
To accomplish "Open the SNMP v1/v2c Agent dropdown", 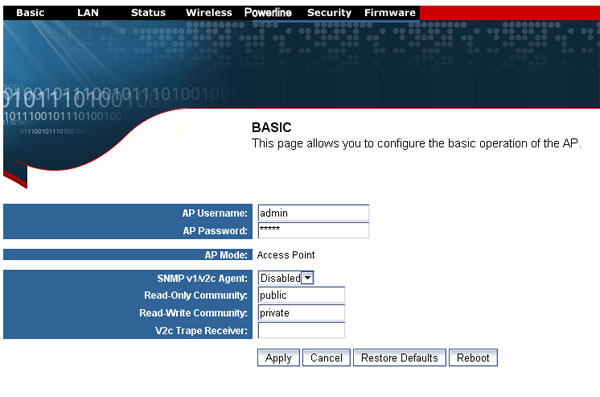I will [x=286, y=278].
